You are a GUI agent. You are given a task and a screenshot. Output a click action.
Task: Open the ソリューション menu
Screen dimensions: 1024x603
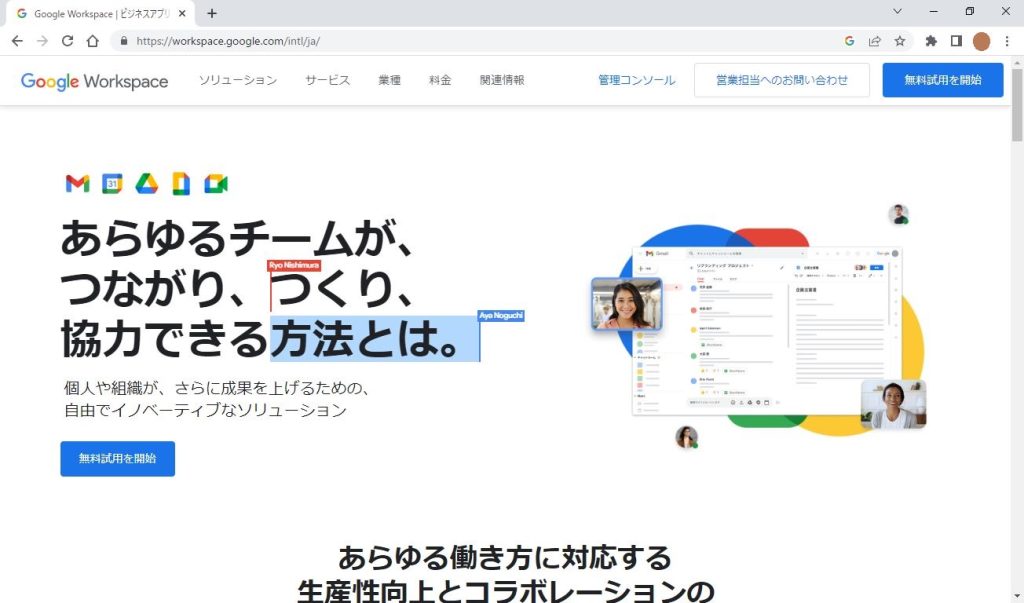coord(238,80)
